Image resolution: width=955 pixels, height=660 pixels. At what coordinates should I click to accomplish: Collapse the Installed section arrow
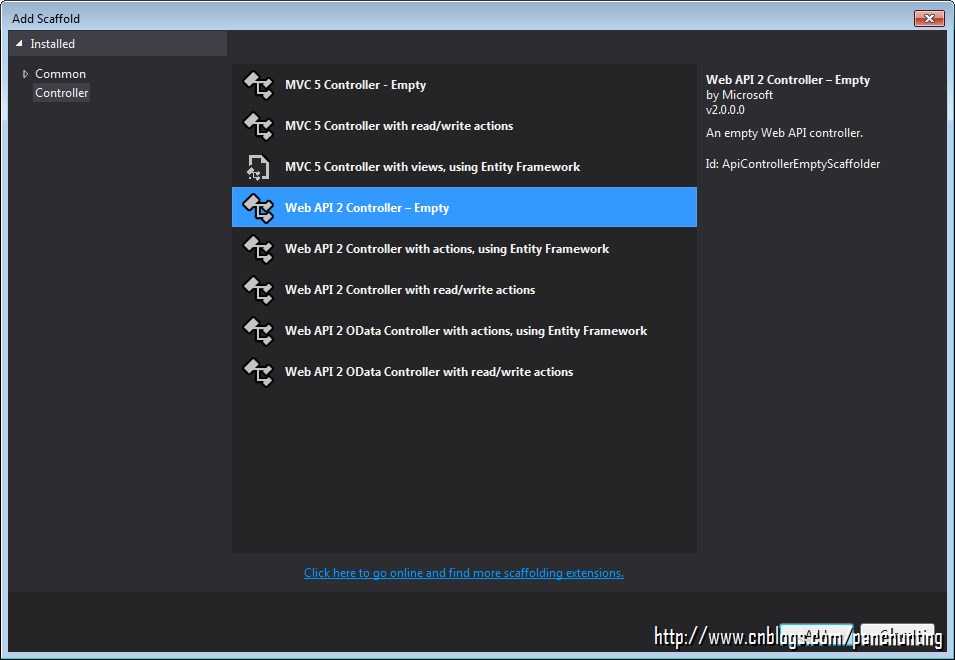(19, 44)
